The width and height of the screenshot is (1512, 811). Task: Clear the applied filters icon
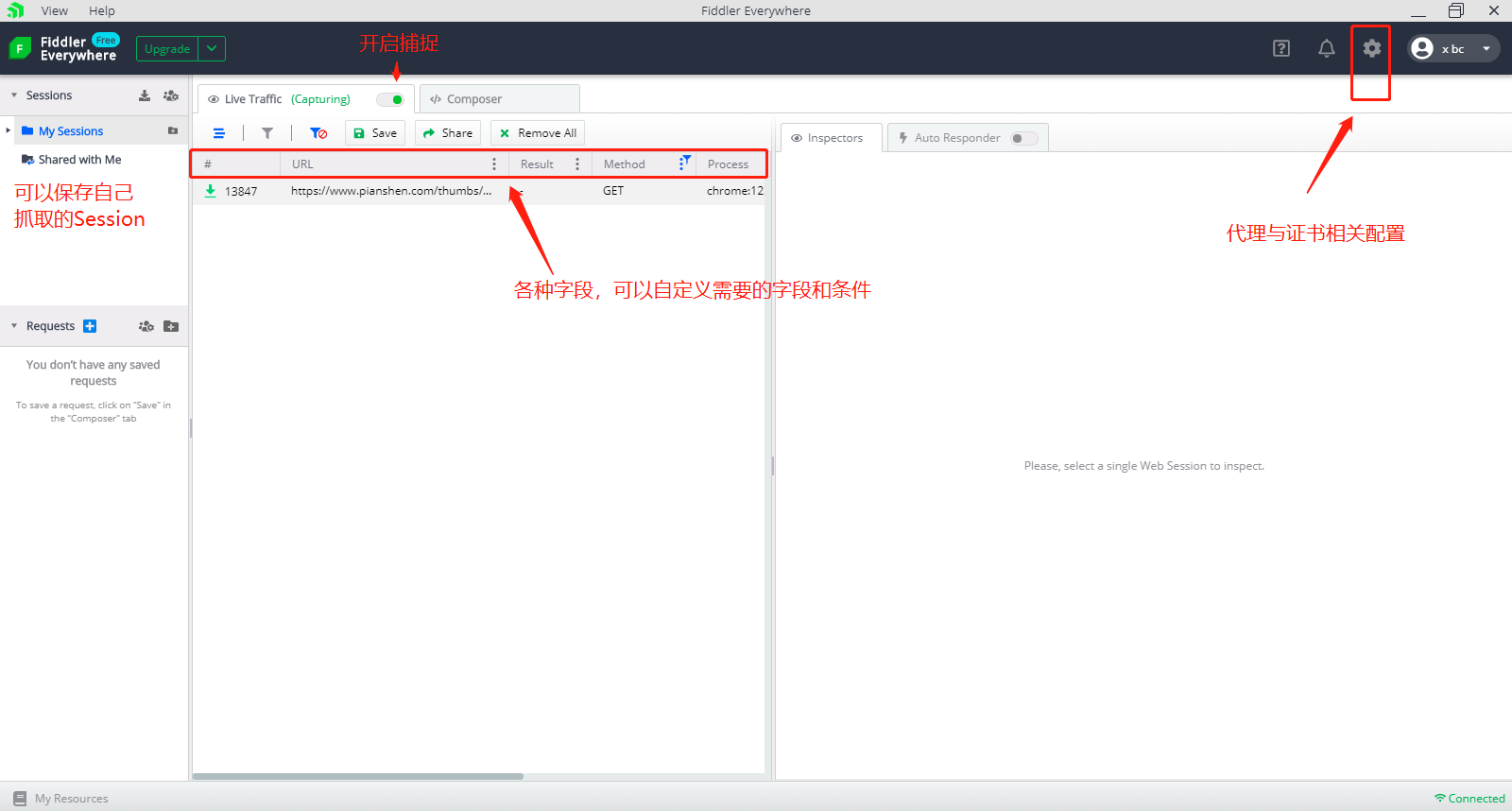point(318,133)
